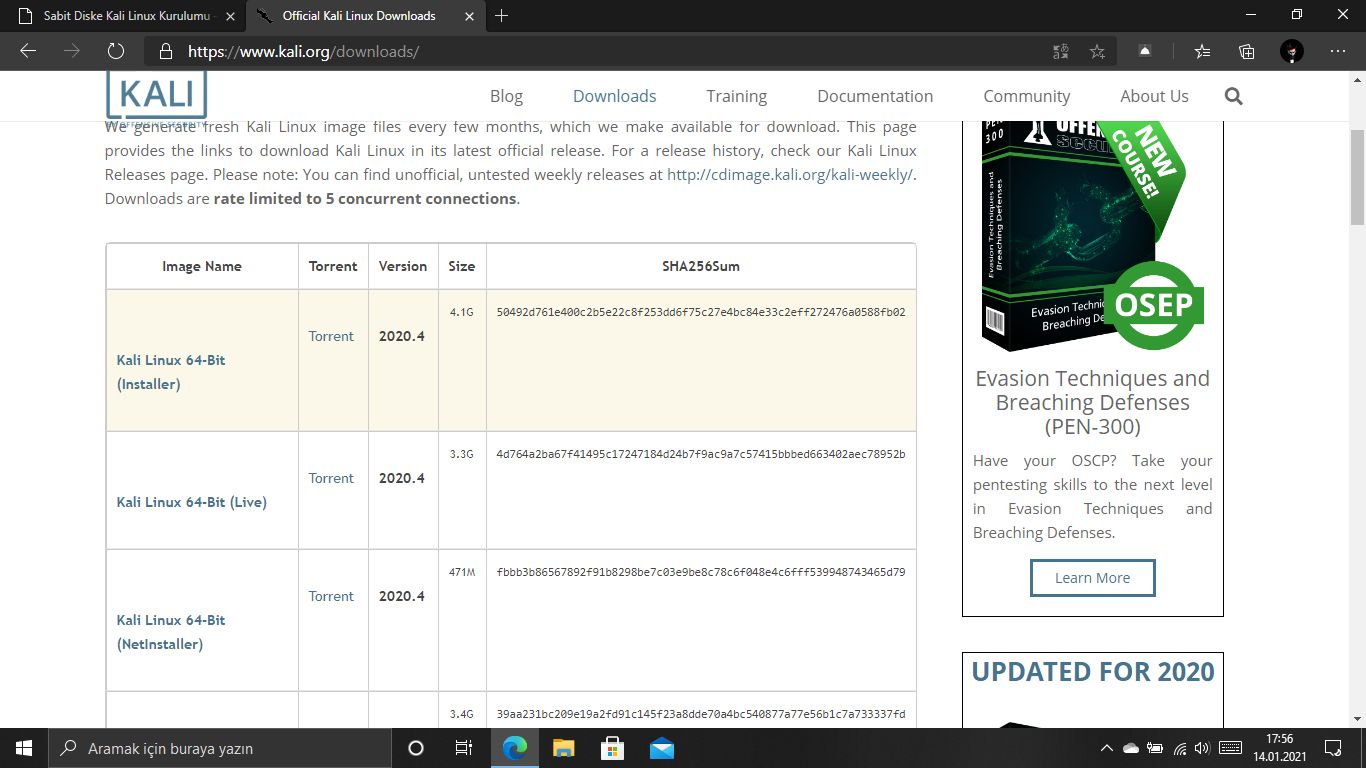Launch Cortana from the taskbar

tap(416, 748)
